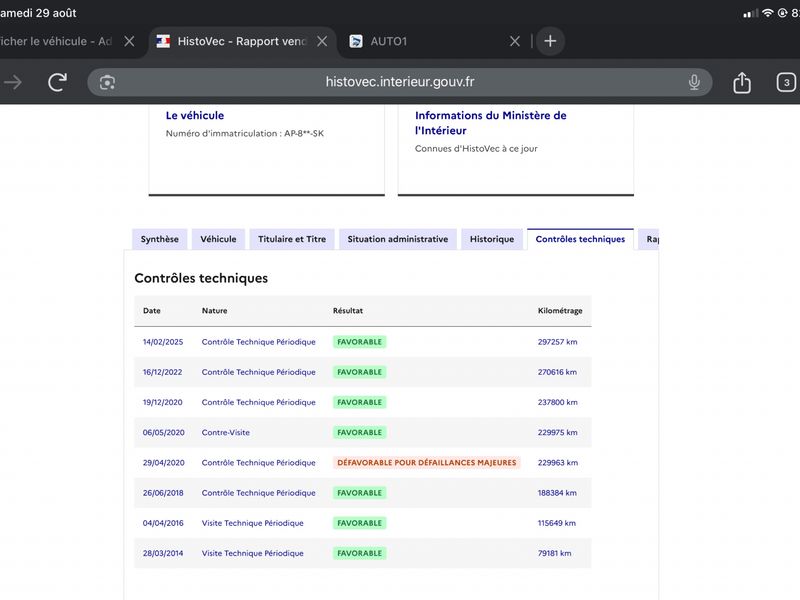
Task: Close the AUTO1 browser tab
Action: [515, 41]
